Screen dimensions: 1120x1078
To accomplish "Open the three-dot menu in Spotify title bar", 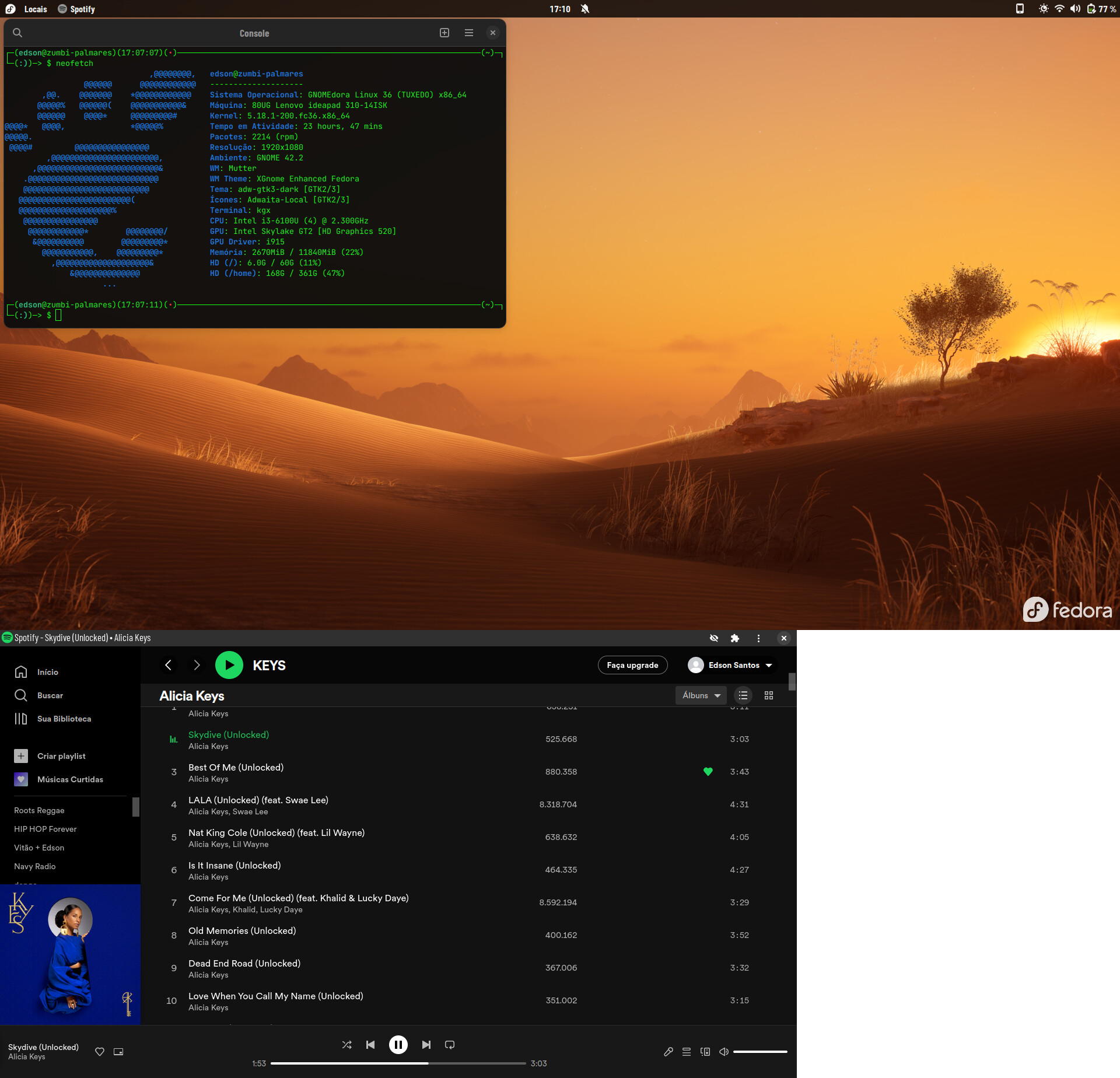I will (x=758, y=638).
